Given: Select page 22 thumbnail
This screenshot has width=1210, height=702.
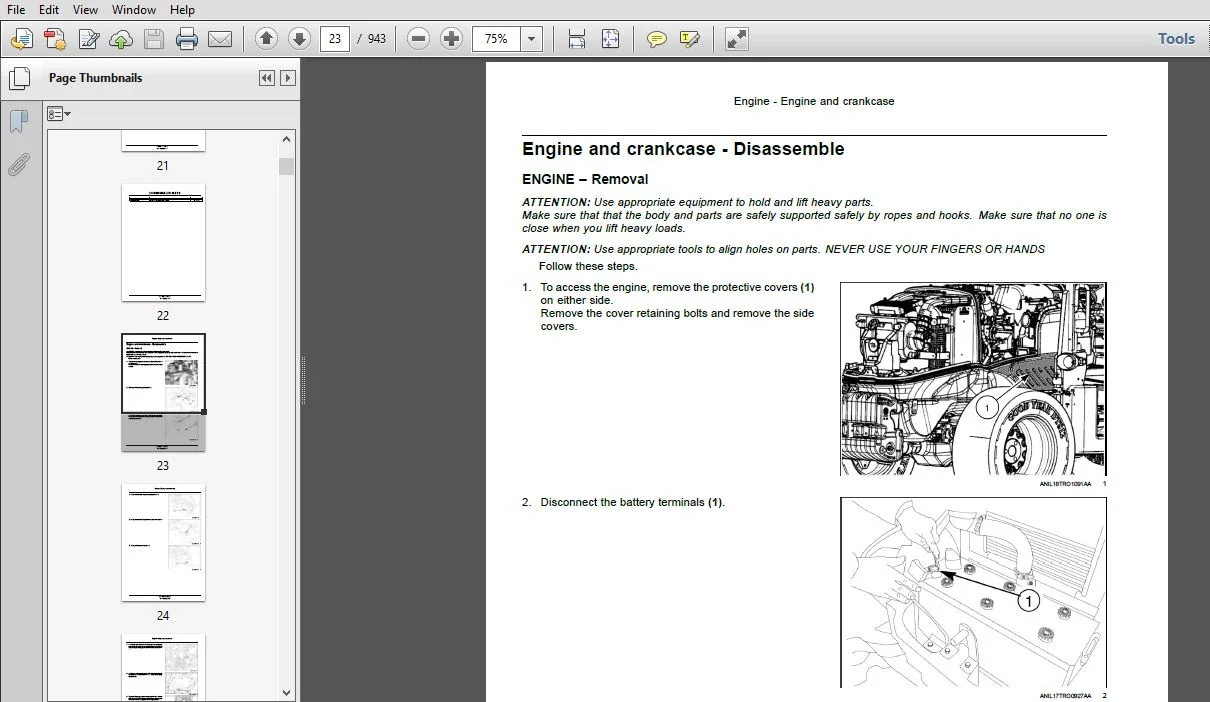Looking at the screenshot, I should pos(163,242).
